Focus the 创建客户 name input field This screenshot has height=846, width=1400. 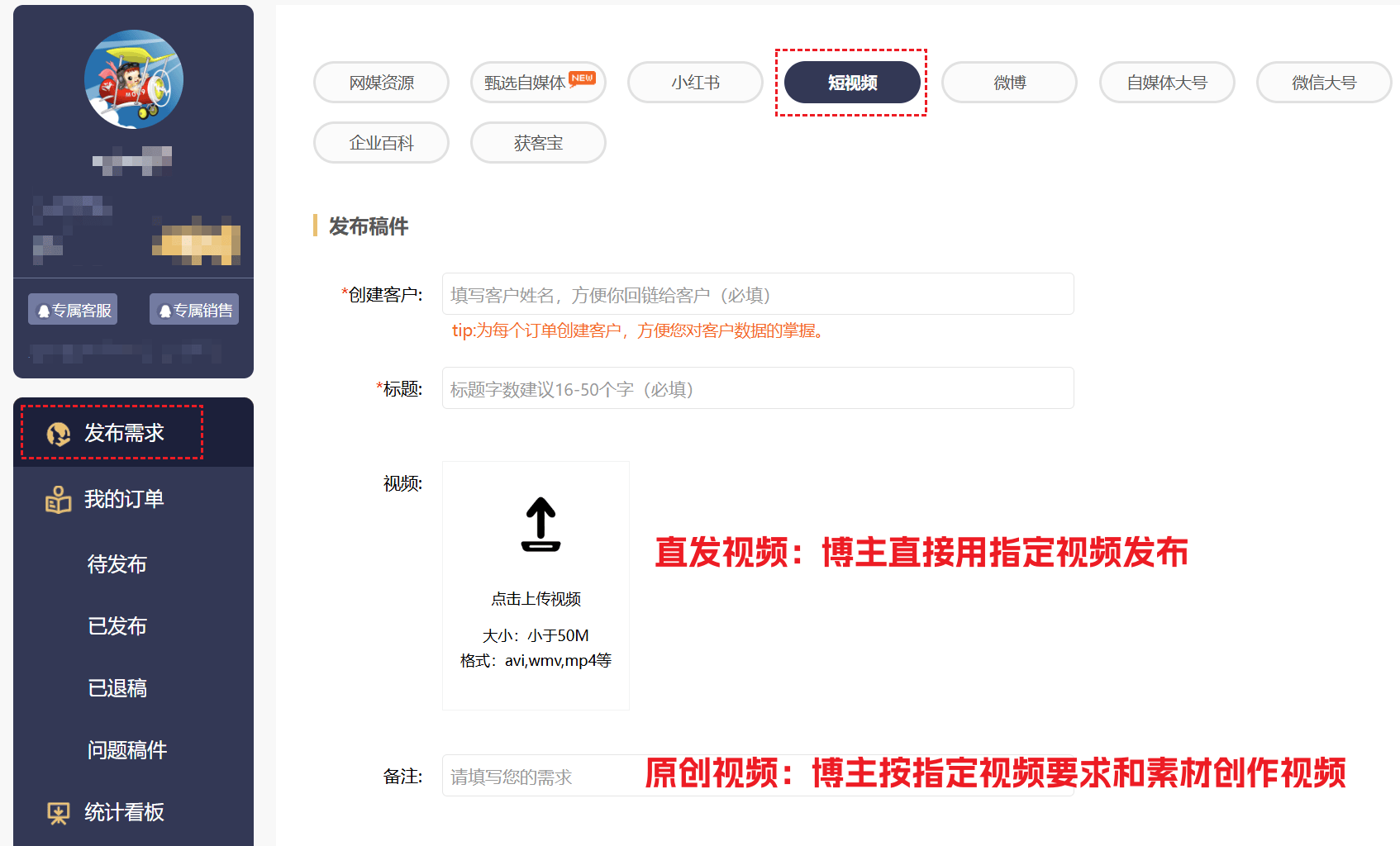click(x=757, y=294)
